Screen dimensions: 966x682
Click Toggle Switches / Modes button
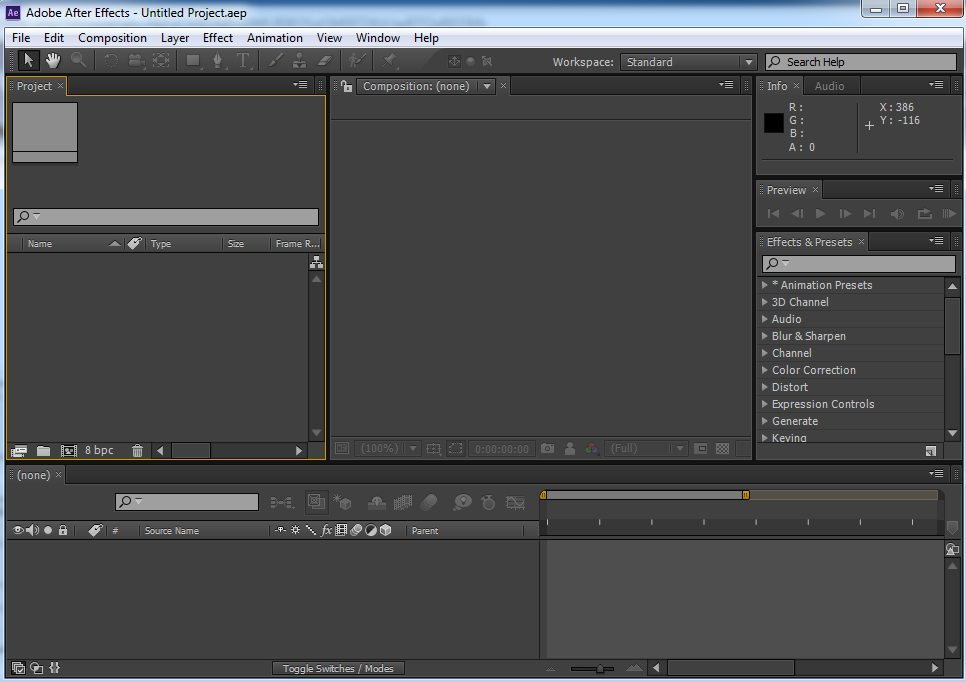coord(338,668)
